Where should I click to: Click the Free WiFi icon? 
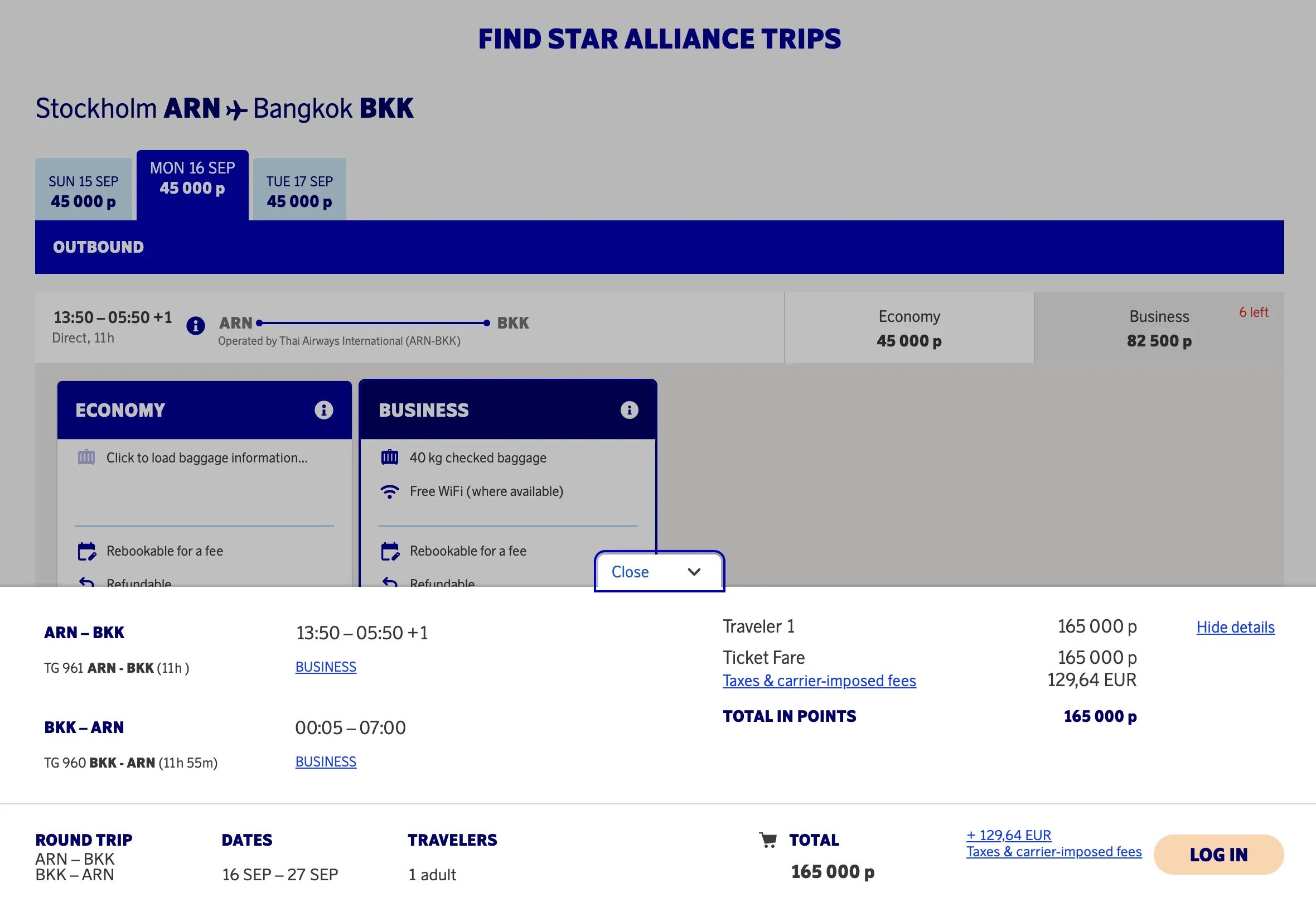coord(390,491)
